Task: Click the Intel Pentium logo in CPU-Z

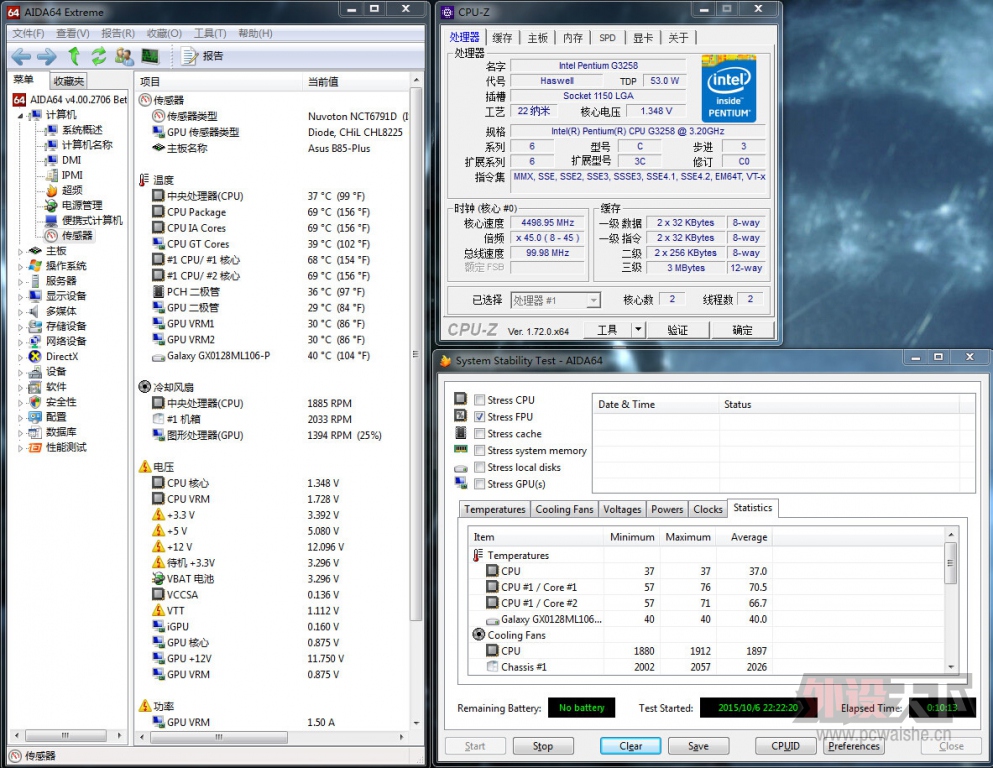Action: [728, 89]
